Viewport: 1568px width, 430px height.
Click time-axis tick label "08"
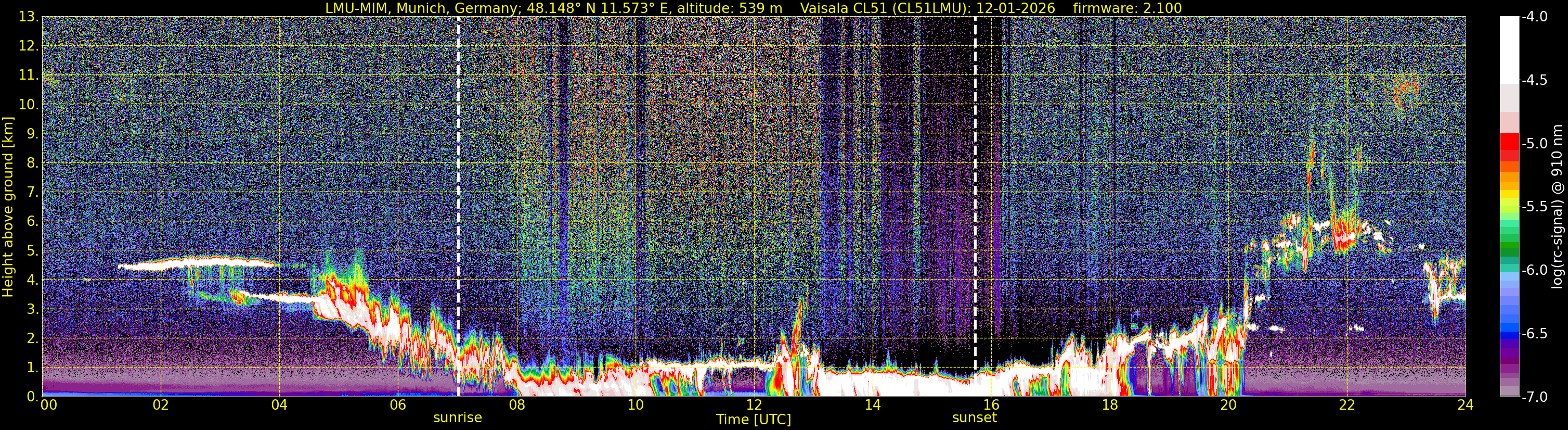click(517, 405)
